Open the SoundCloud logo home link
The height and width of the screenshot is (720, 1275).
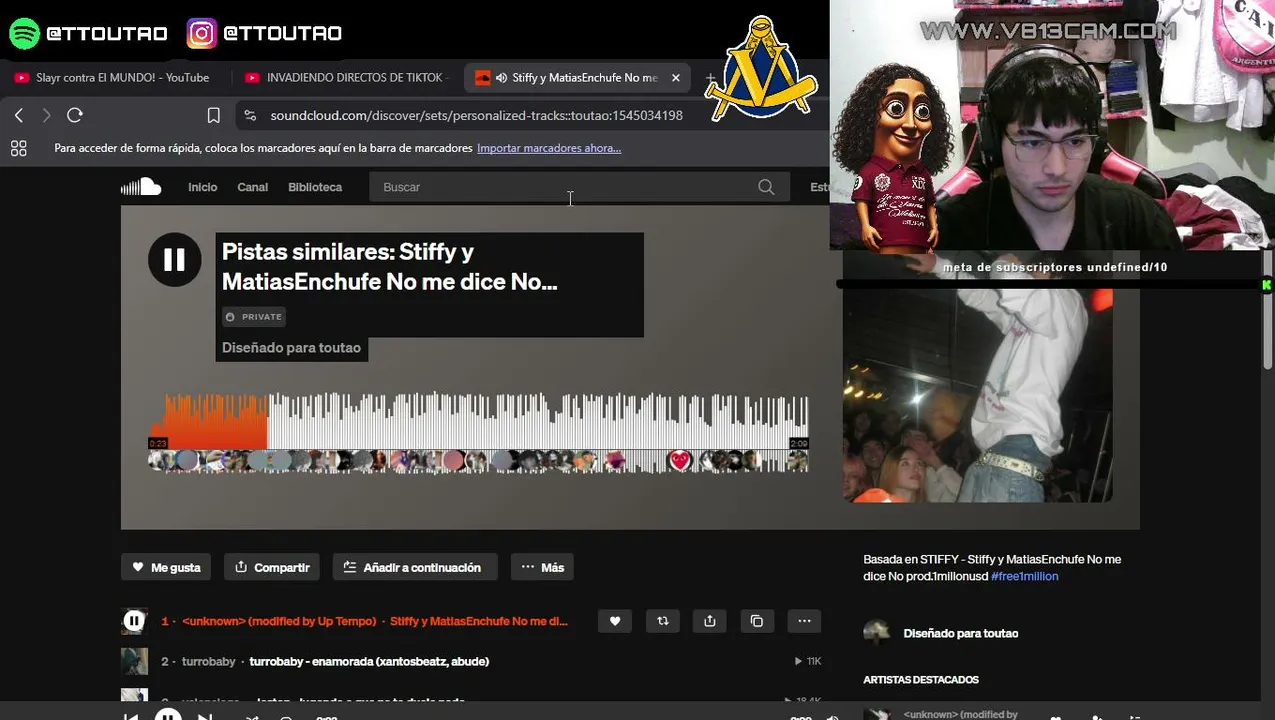pos(141,187)
